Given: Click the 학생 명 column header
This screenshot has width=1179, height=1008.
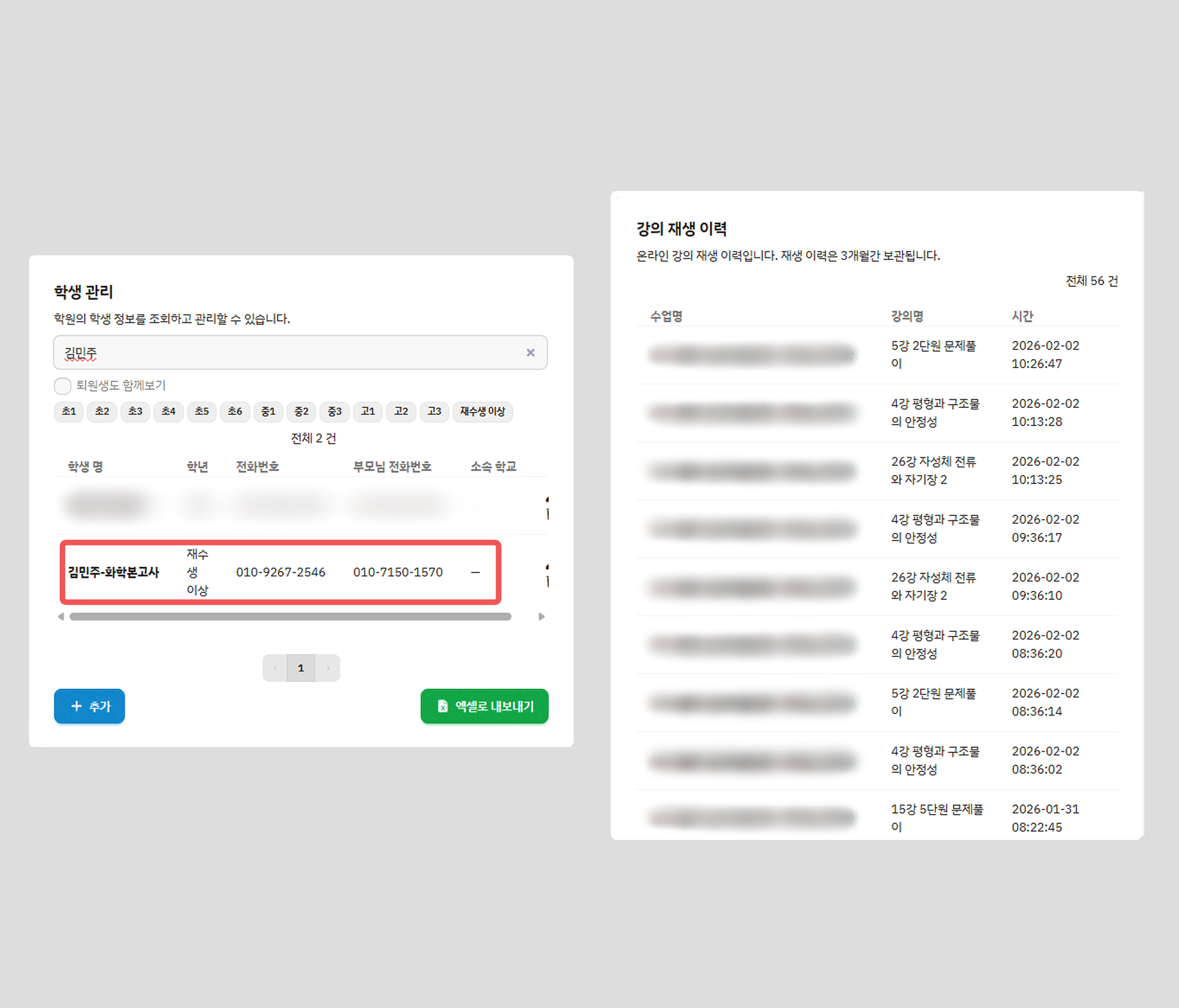Looking at the screenshot, I should click(86, 467).
